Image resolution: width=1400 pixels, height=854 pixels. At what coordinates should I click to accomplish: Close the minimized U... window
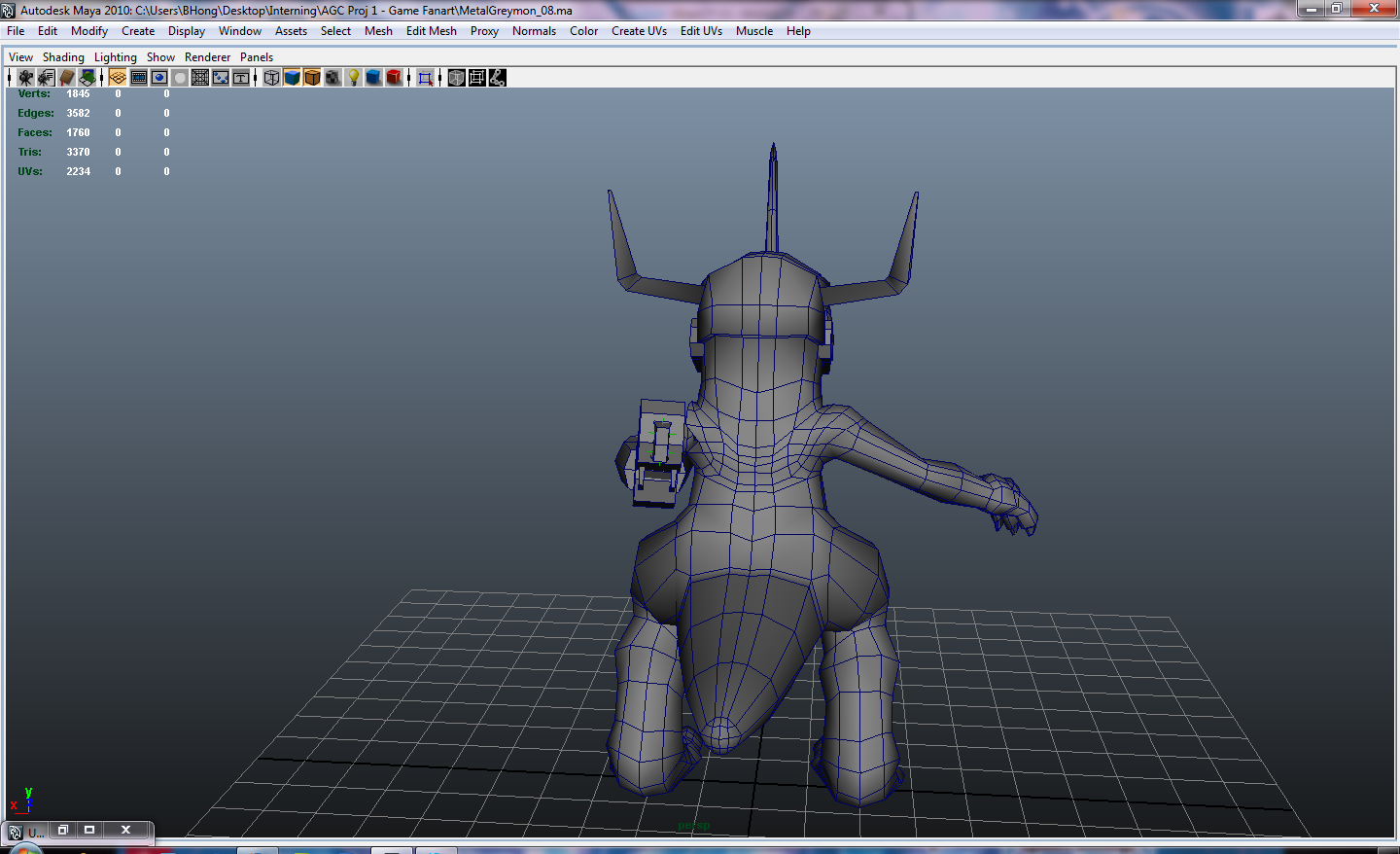(x=125, y=830)
